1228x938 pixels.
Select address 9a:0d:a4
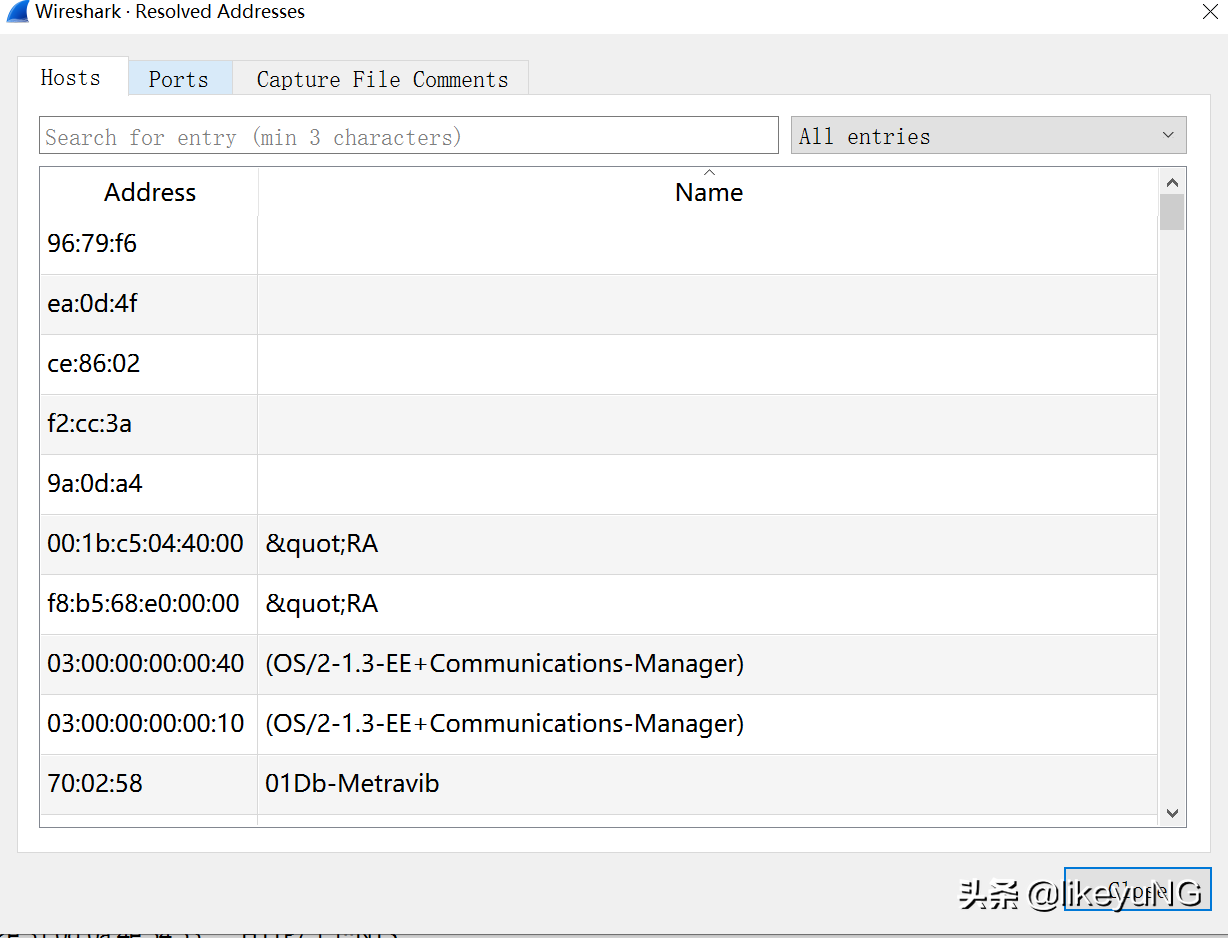(x=95, y=484)
